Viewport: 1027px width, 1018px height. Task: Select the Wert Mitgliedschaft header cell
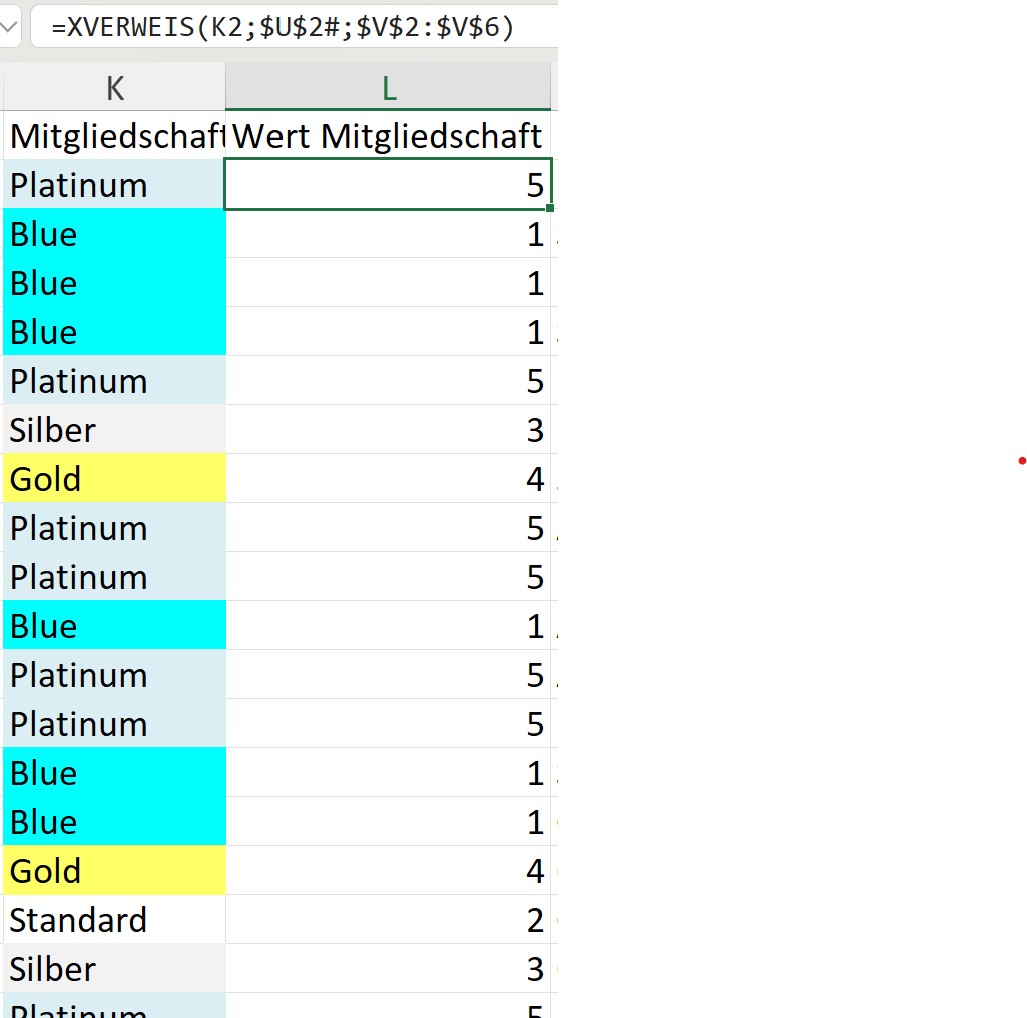(x=388, y=135)
